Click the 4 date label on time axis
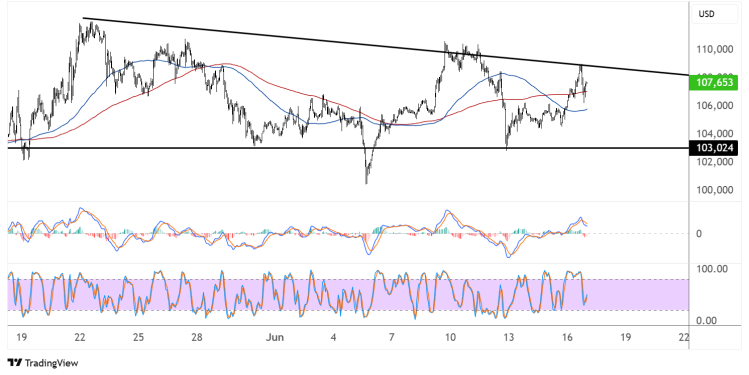The width and height of the screenshot is (749, 375). [333, 337]
